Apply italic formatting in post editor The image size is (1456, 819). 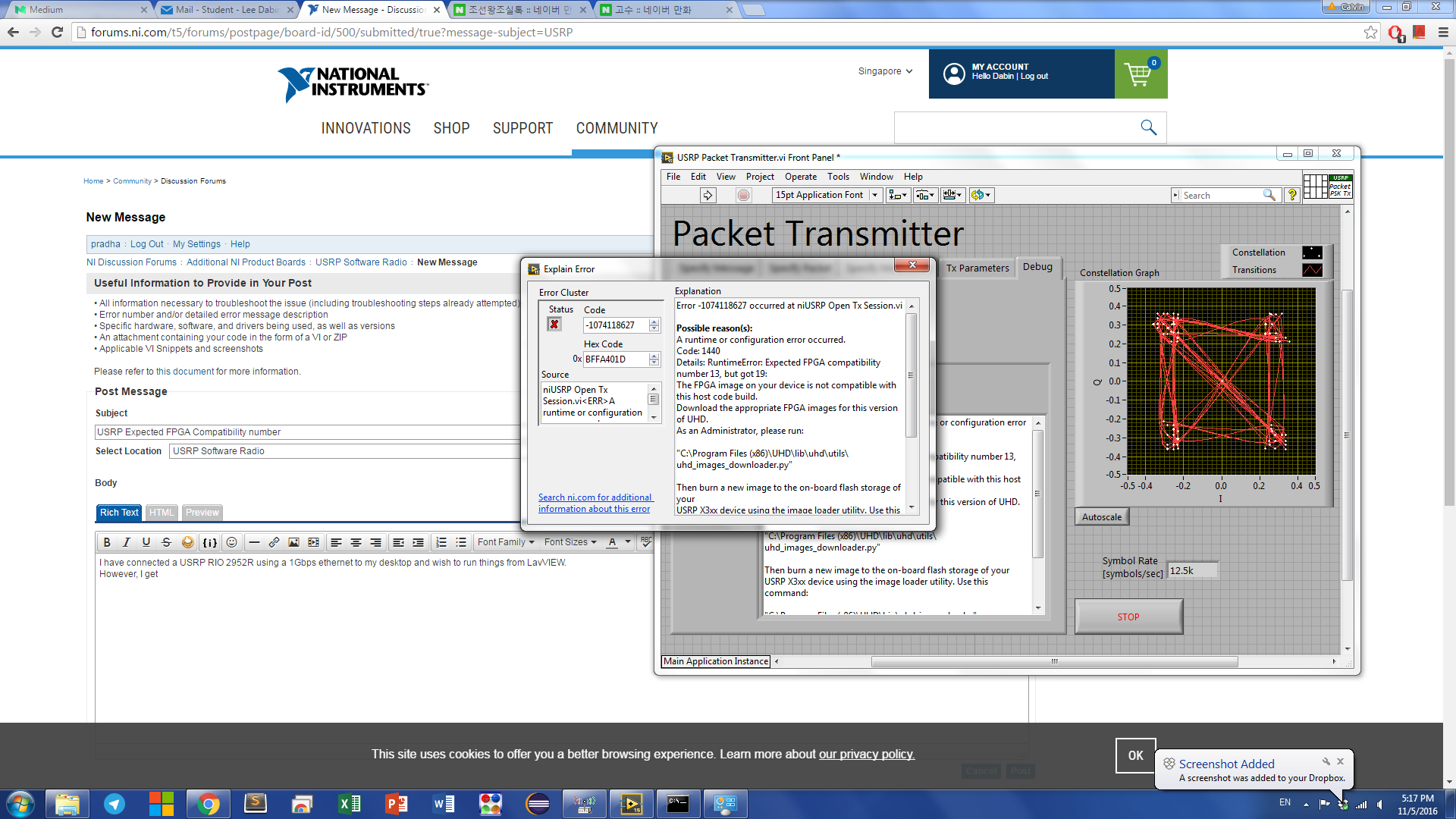click(127, 542)
